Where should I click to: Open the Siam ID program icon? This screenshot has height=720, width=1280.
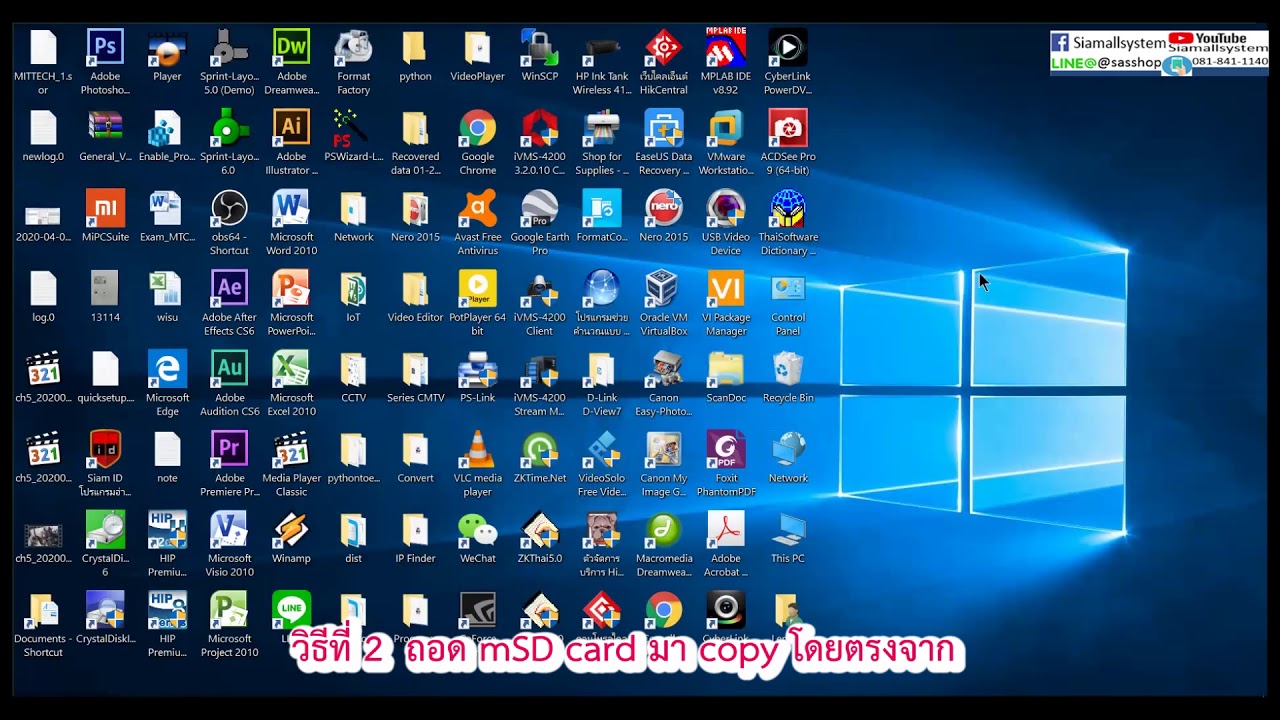tap(105, 450)
